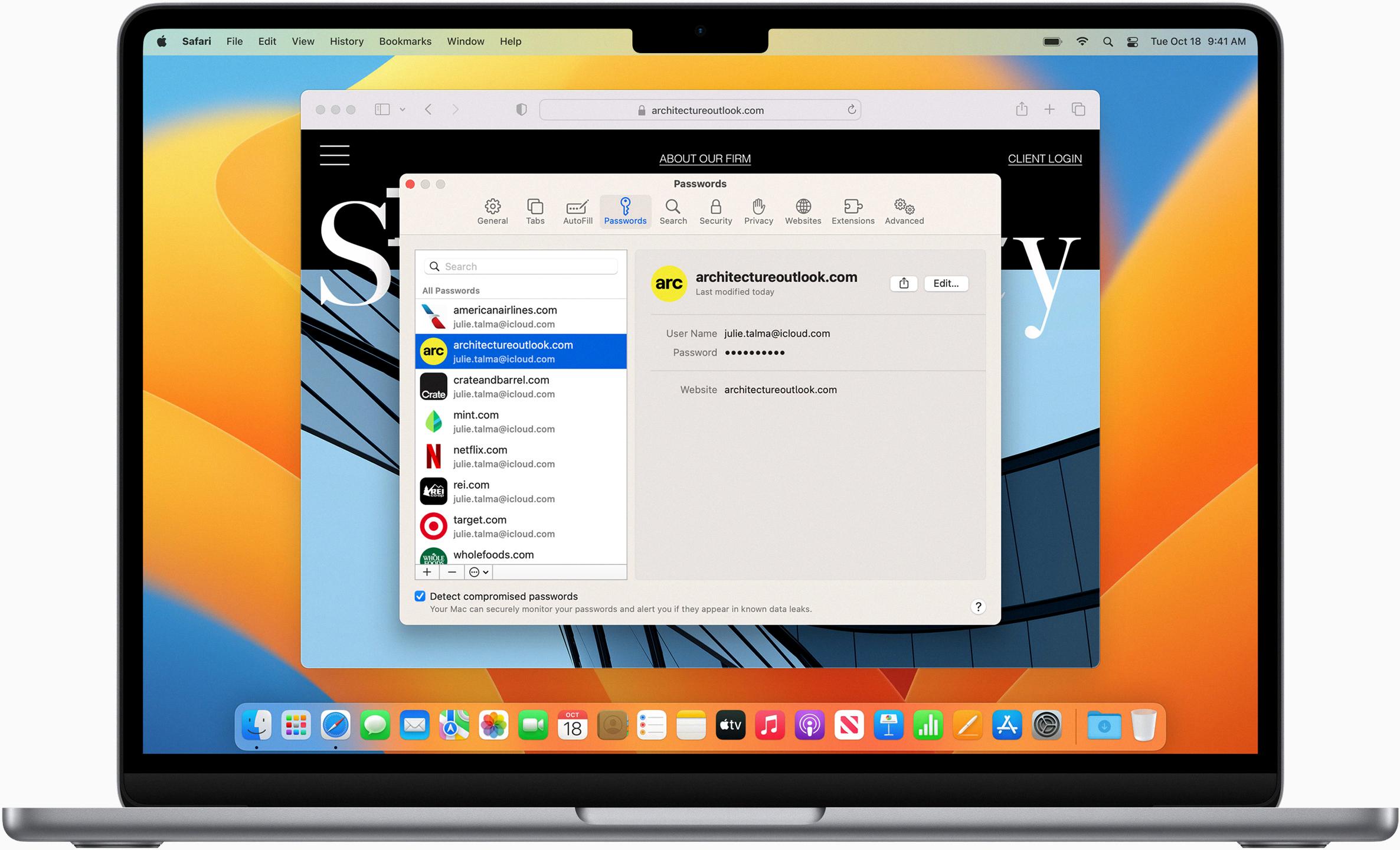Open the Tabs preferences panel
The height and width of the screenshot is (850, 1400).
535,210
